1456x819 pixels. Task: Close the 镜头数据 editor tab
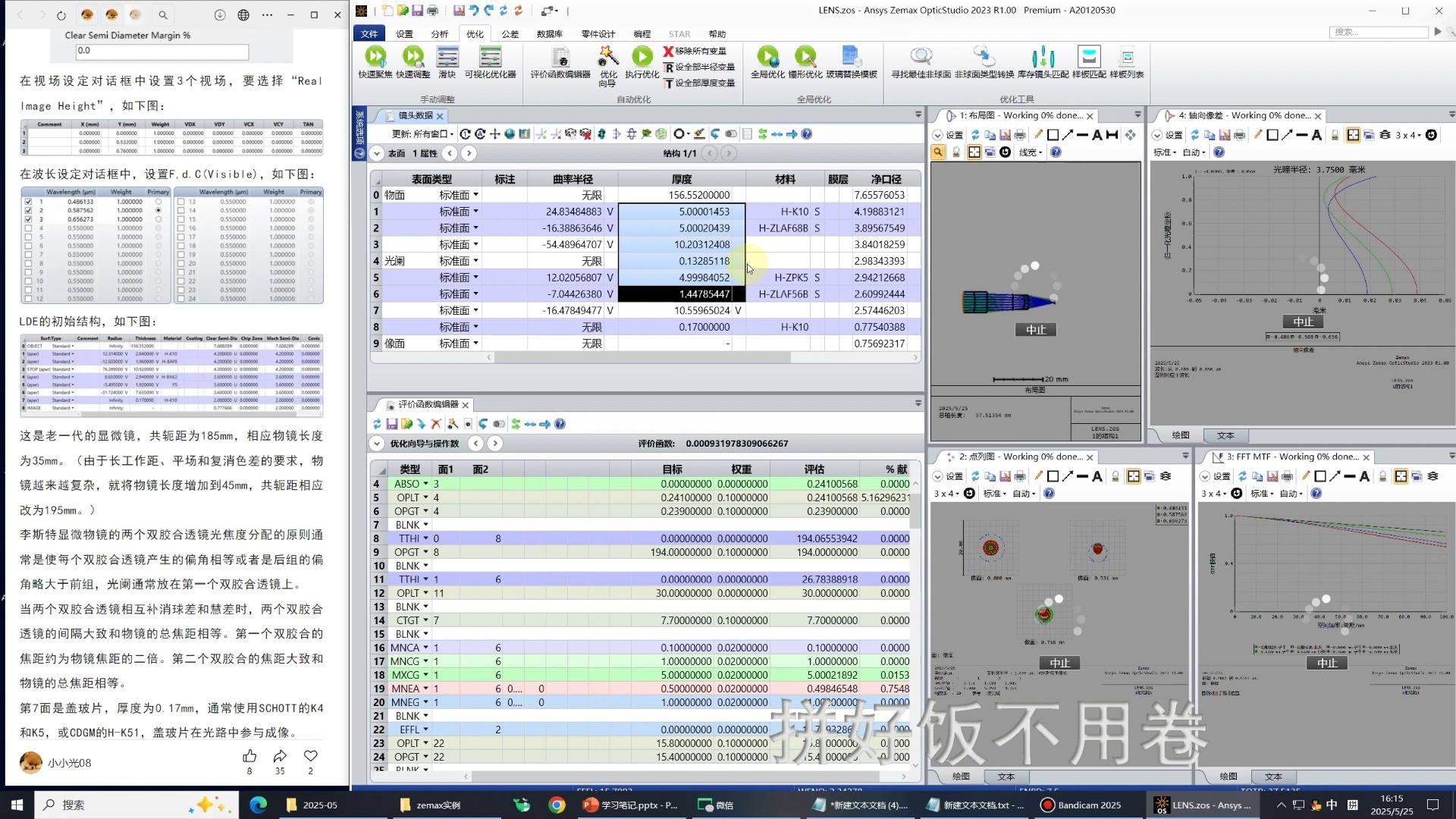point(440,116)
